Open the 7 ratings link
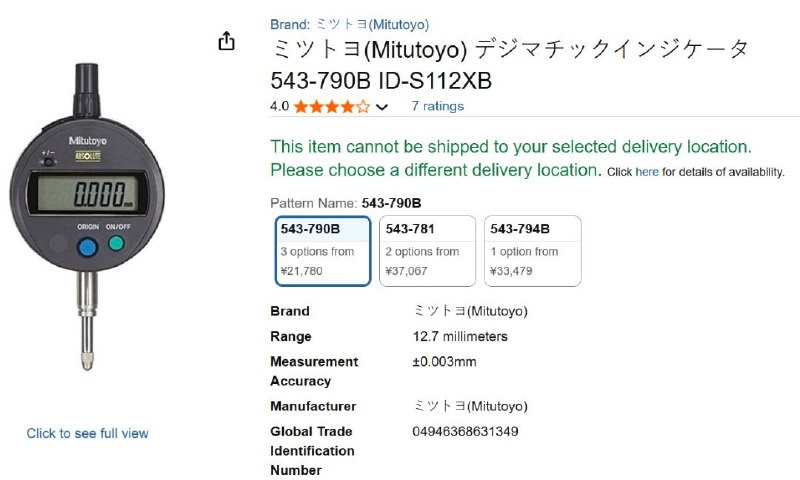Image resolution: width=800 pixels, height=480 pixels. tap(437, 106)
